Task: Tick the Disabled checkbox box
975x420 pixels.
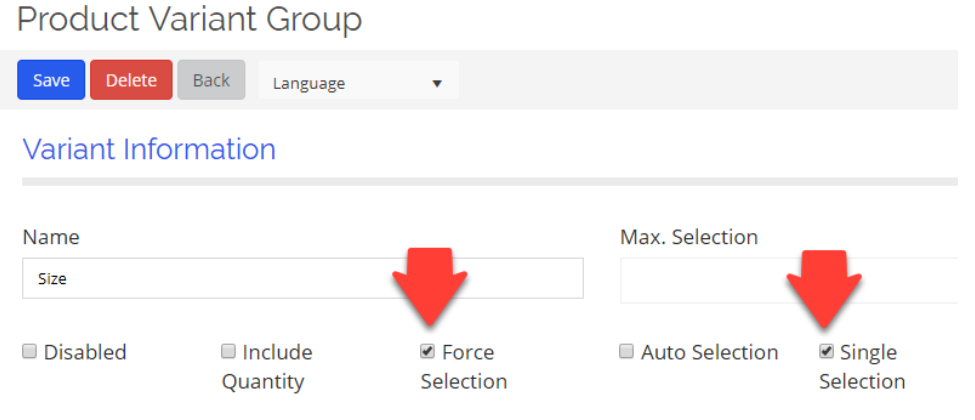Action: (x=30, y=351)
